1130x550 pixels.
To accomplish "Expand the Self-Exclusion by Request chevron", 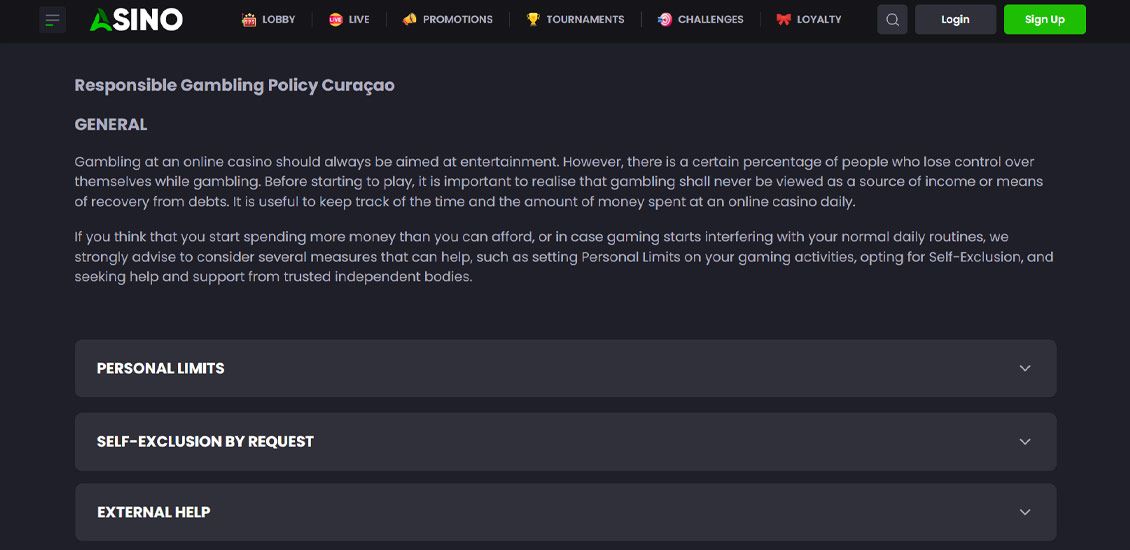I will [x=1025, y=441].
